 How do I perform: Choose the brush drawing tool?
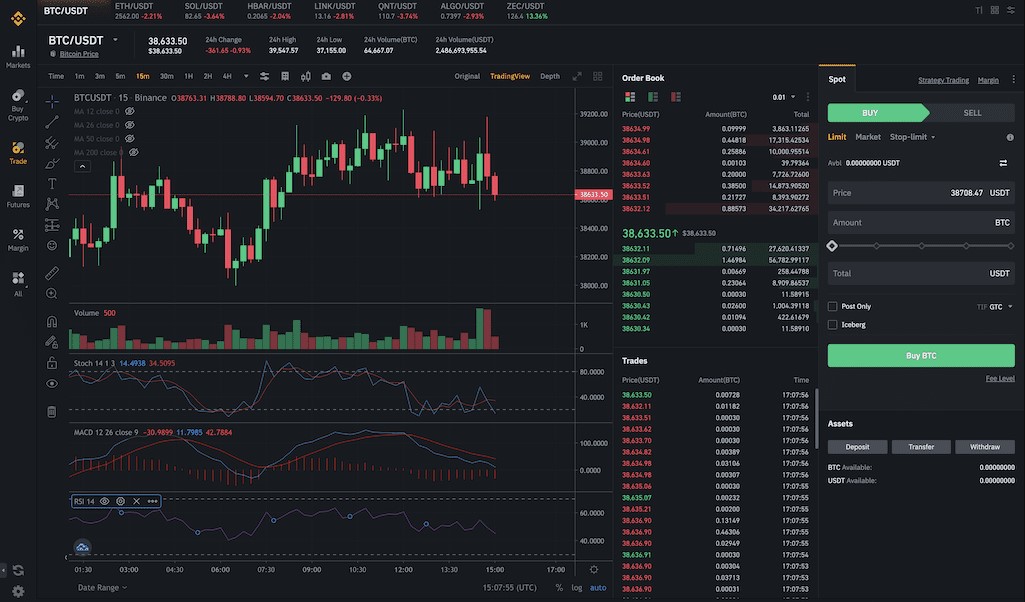[52, 163]
